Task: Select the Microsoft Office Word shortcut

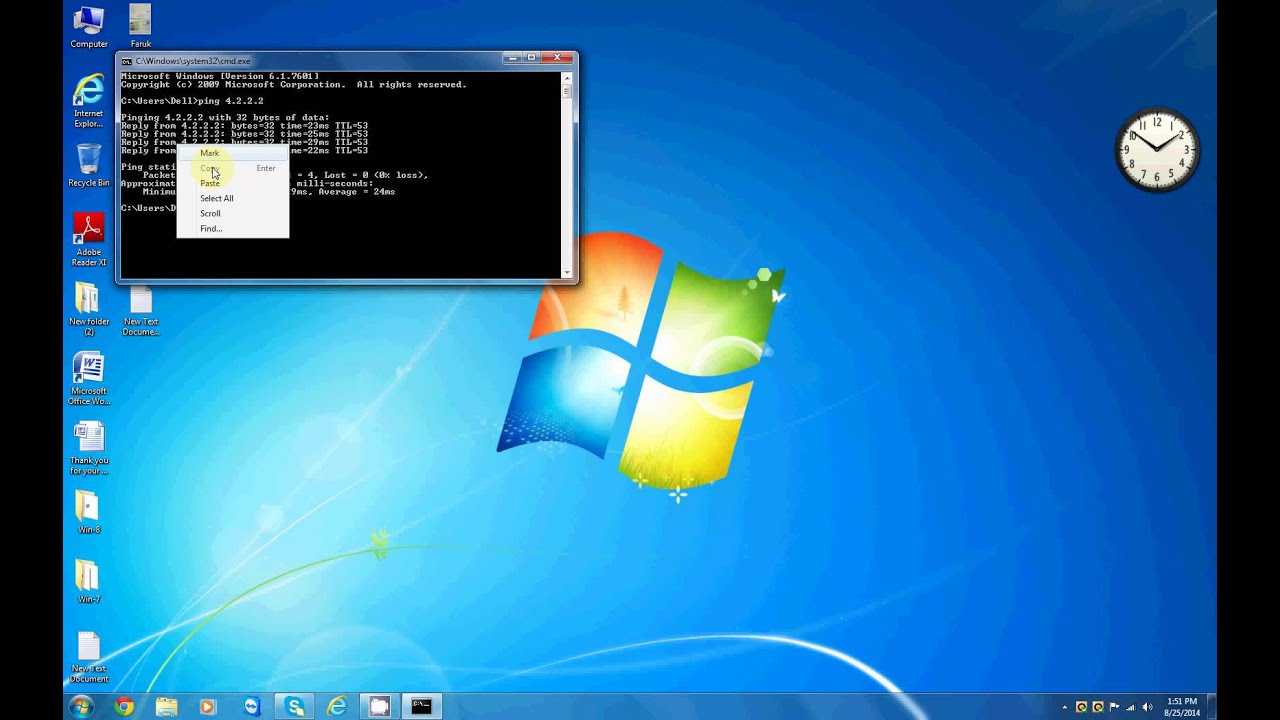Action: pos(89,379)
